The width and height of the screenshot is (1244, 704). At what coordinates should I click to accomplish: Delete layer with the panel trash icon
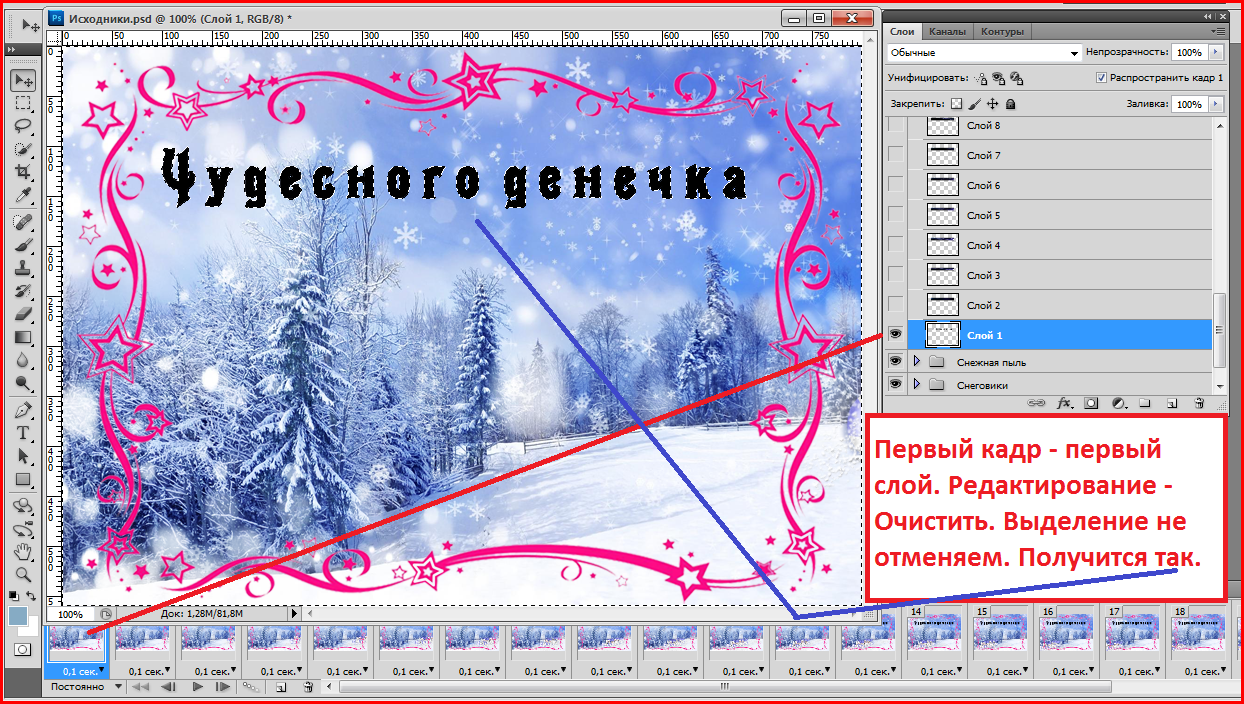(x=1198, y=403)
